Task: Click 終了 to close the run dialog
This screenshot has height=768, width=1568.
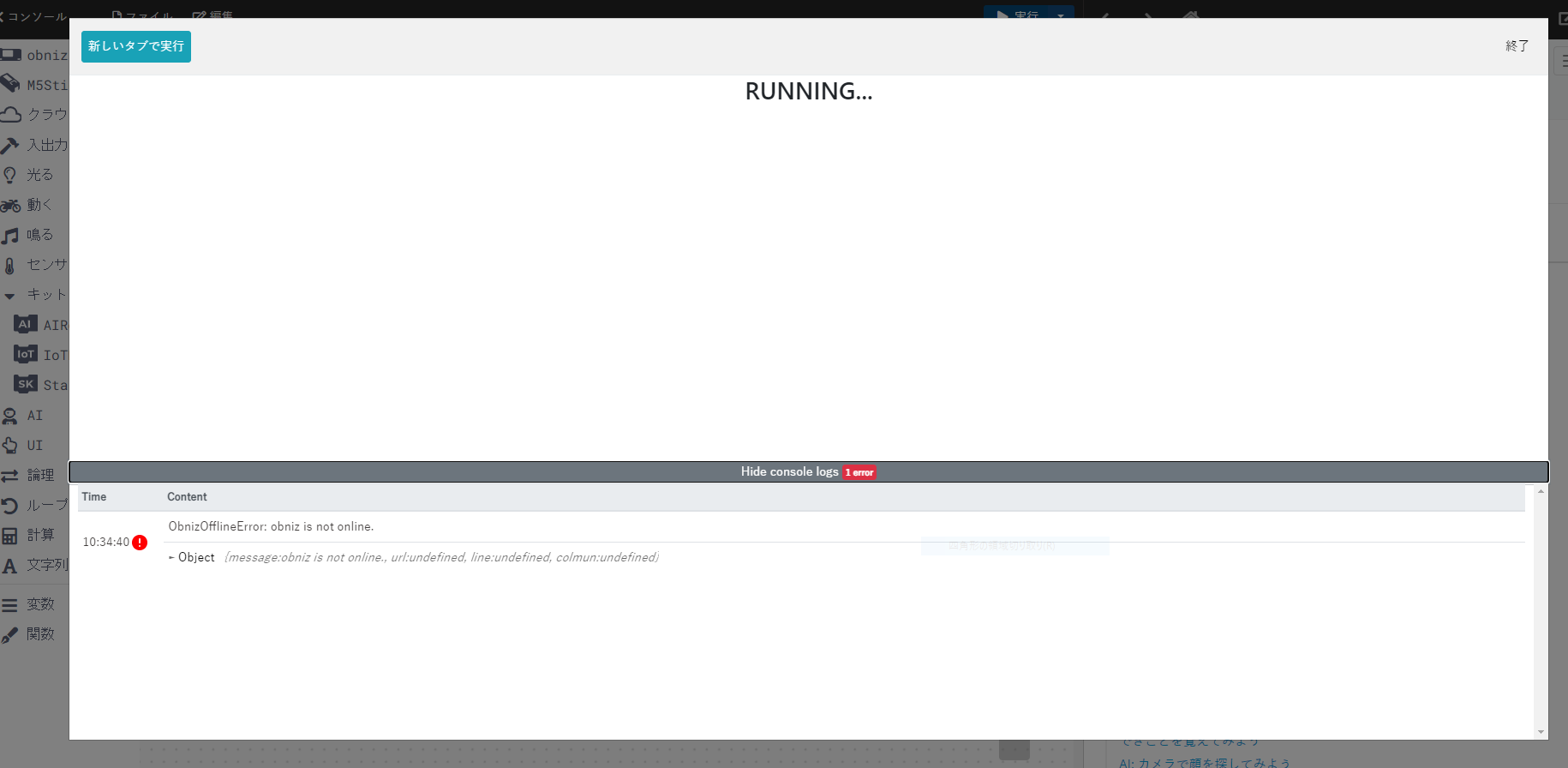Action: pyautogui.click(x=1517, y=46)
